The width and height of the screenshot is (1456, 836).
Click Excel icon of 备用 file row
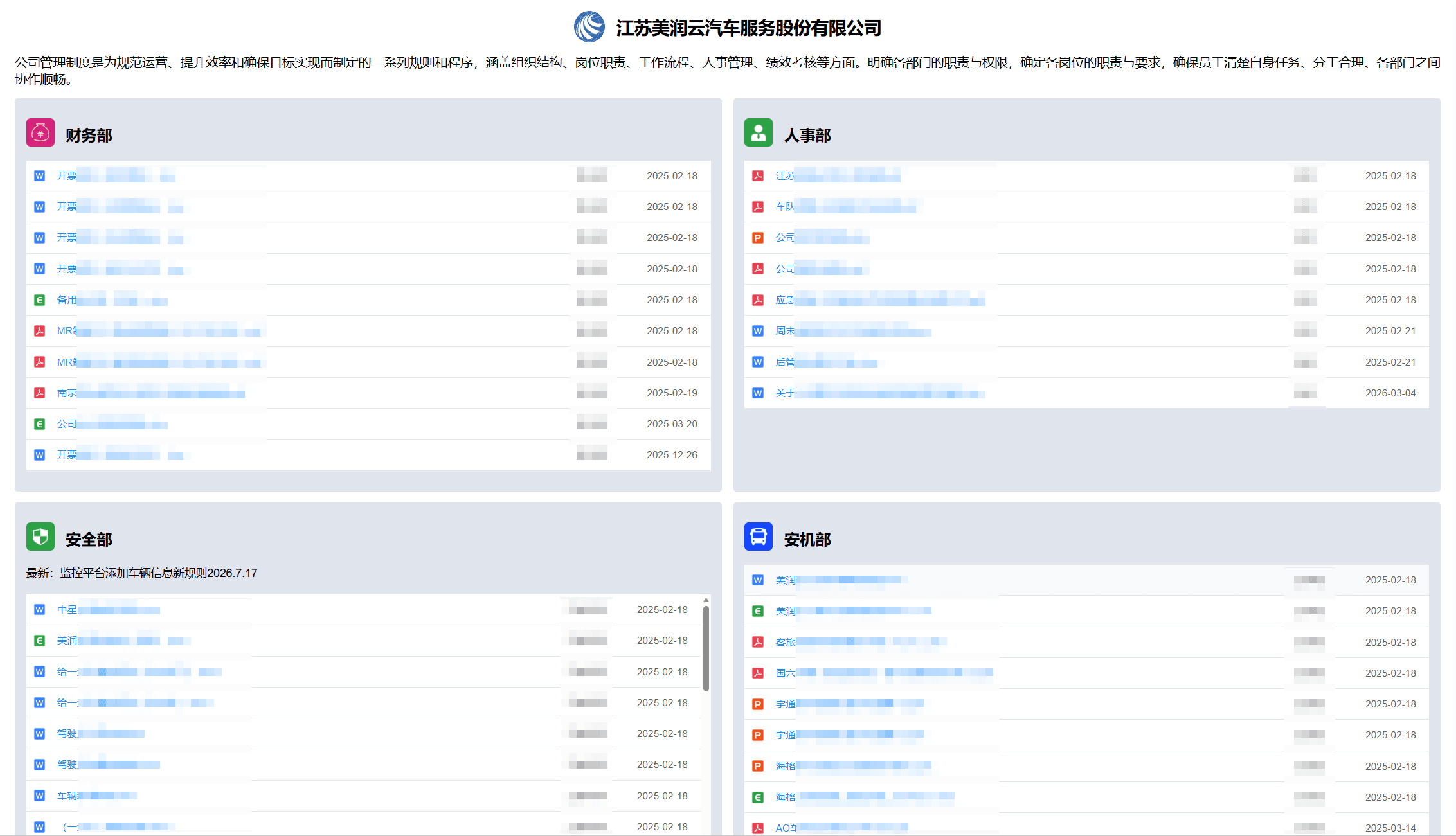point(40,300)
